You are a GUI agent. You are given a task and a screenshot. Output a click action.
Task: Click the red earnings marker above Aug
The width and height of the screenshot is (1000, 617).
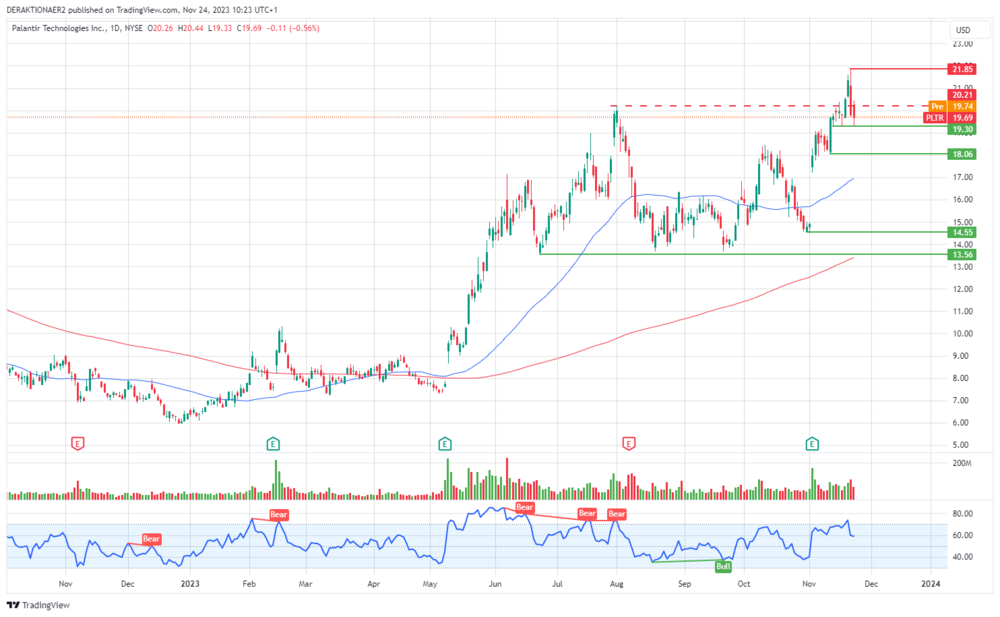click(629, 443)
